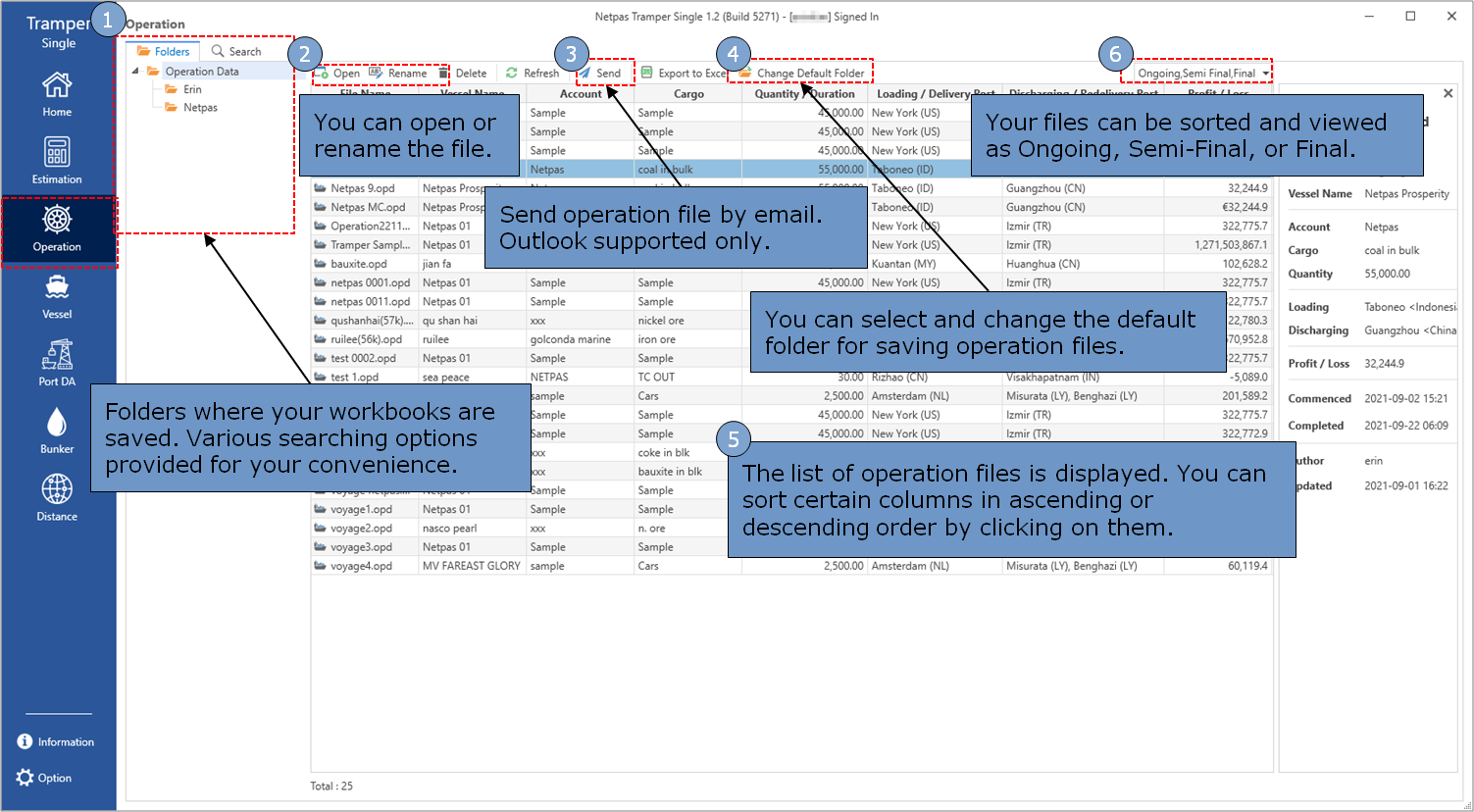The height and width of the screenshot is (812, 1474).
Task: Open Option settings gear
Action: tap(44, 778)
